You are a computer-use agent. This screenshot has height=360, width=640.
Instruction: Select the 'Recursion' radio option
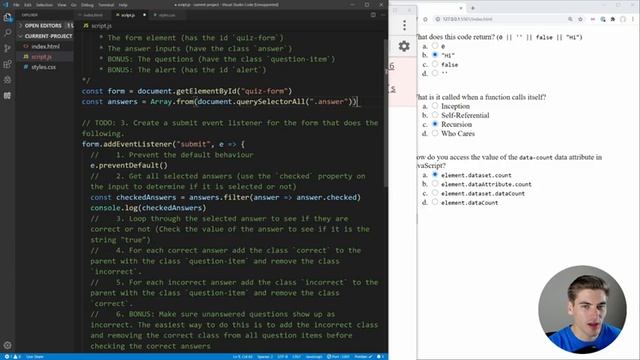point(435,124)
